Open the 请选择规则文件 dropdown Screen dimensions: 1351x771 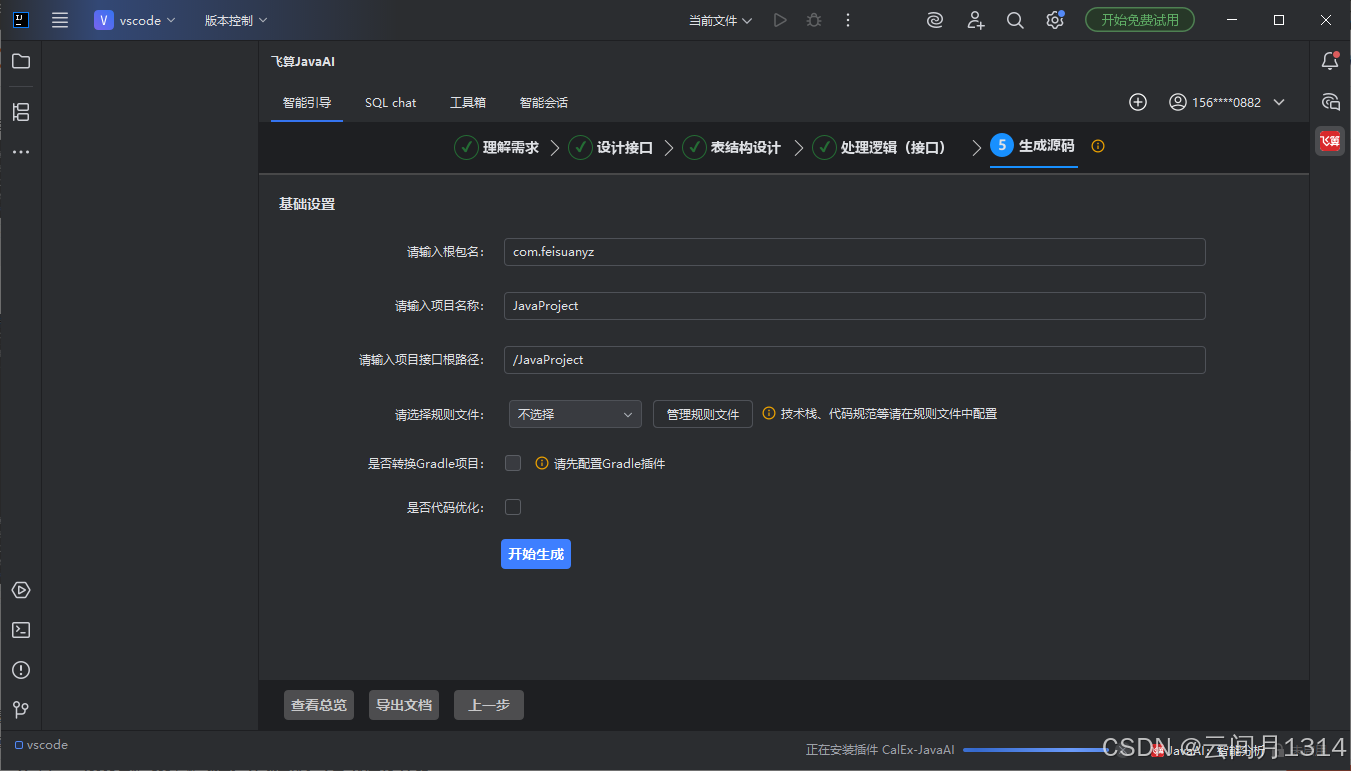[575, 414]
